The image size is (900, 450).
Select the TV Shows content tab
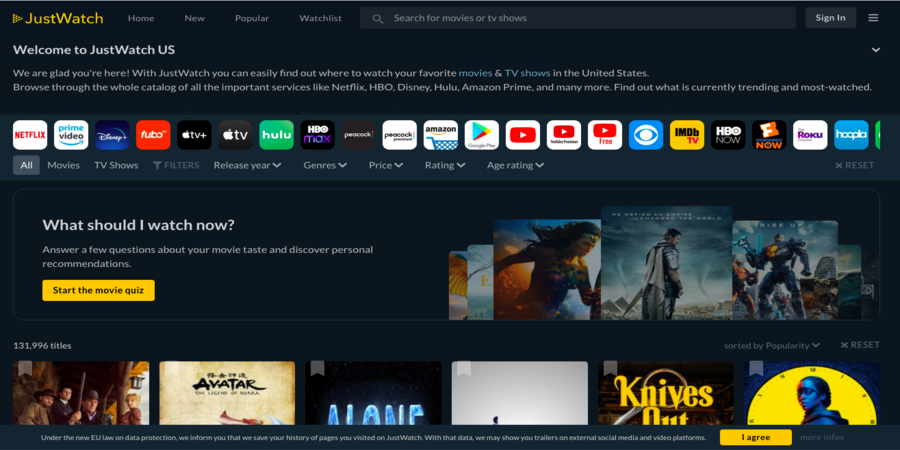(116, 165)
